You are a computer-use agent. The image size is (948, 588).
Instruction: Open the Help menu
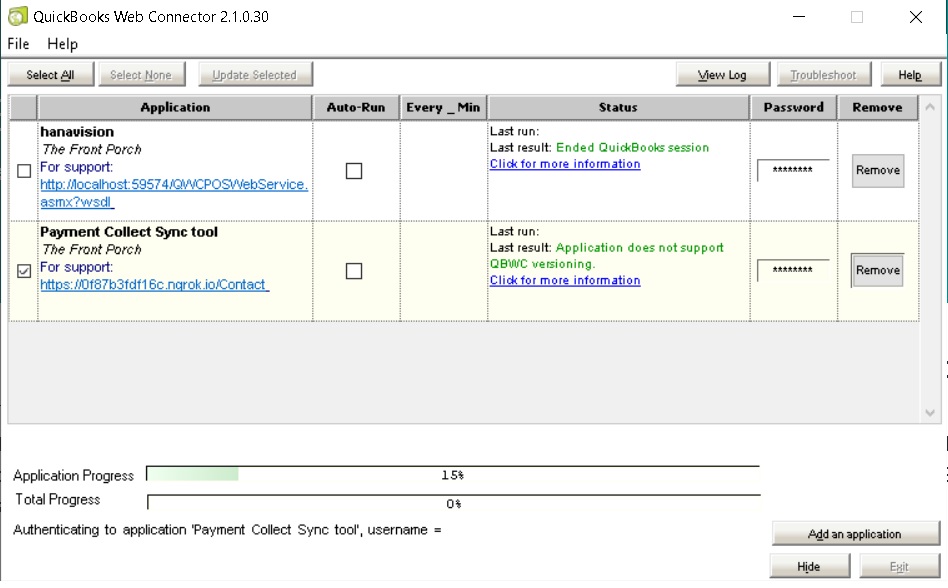click(x=62, y=44)
